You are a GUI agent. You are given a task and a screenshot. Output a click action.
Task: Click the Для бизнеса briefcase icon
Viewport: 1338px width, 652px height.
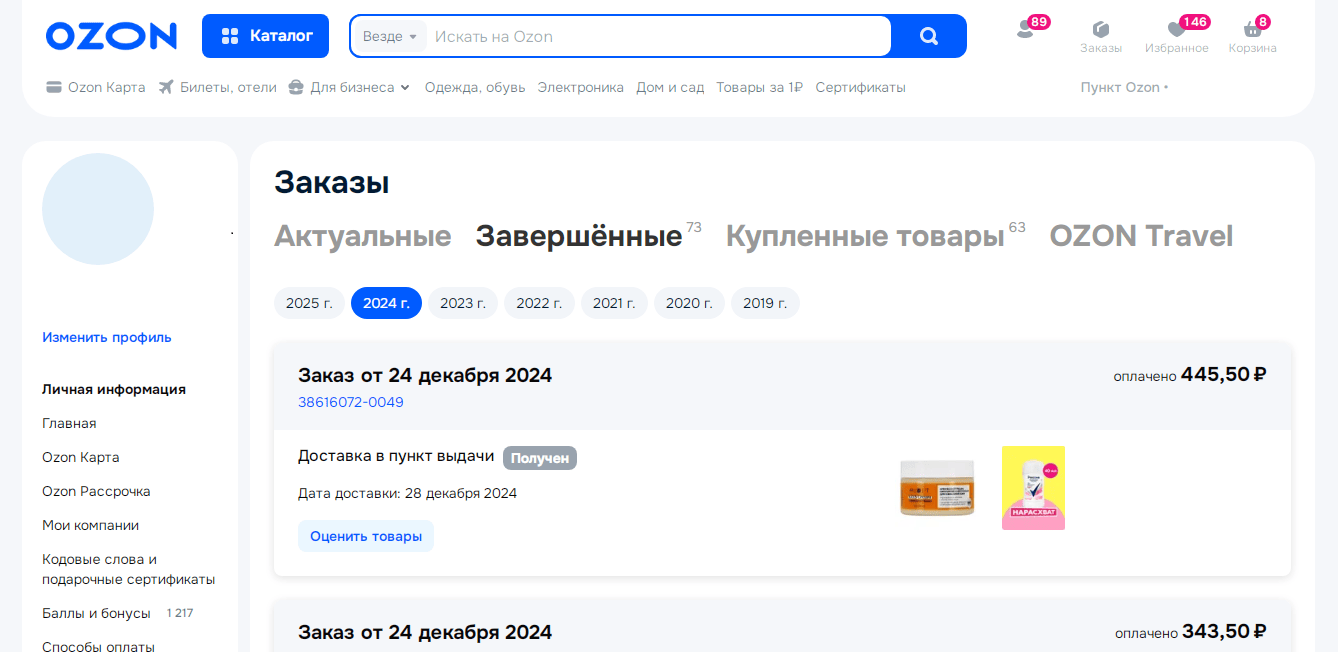pyautogui.click(x=296, y=87)
